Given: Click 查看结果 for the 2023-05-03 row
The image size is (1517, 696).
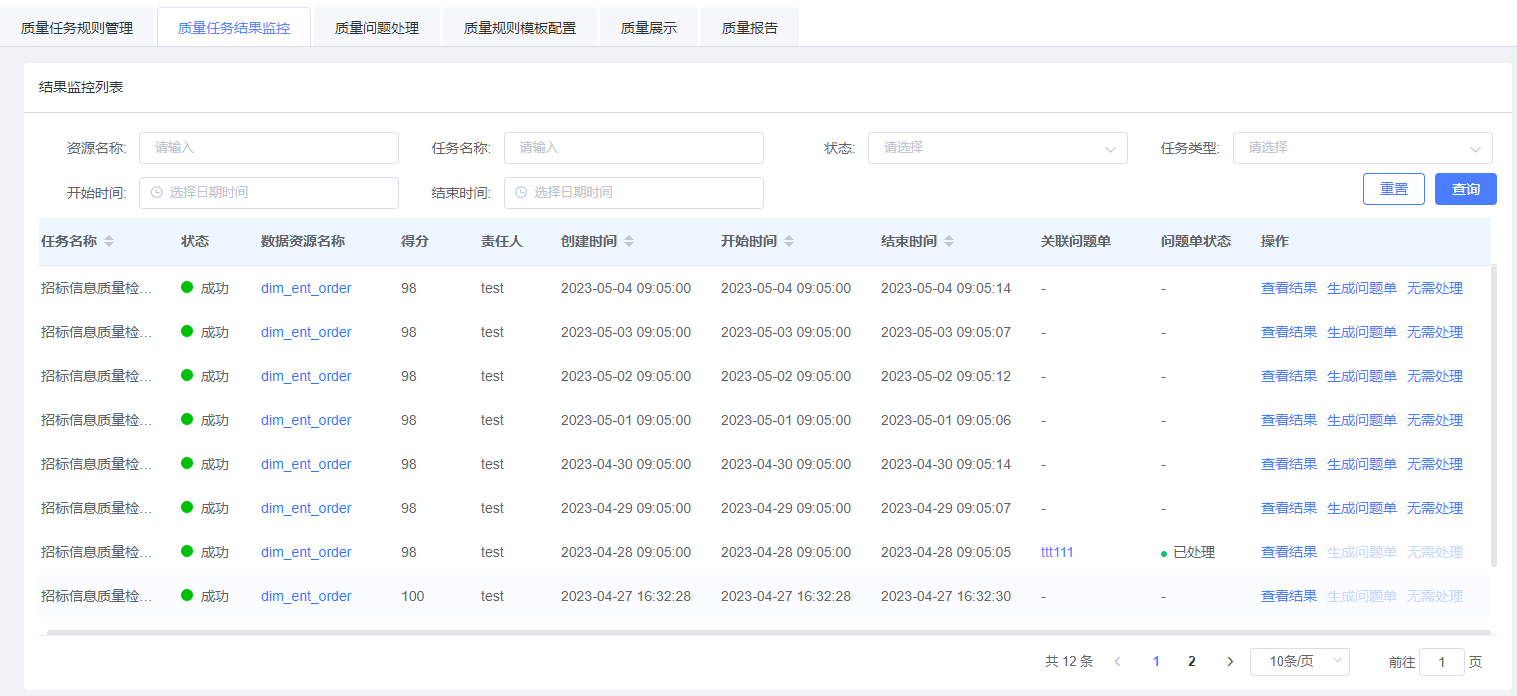Looking at the screenshot, I should click(1289, 332).
